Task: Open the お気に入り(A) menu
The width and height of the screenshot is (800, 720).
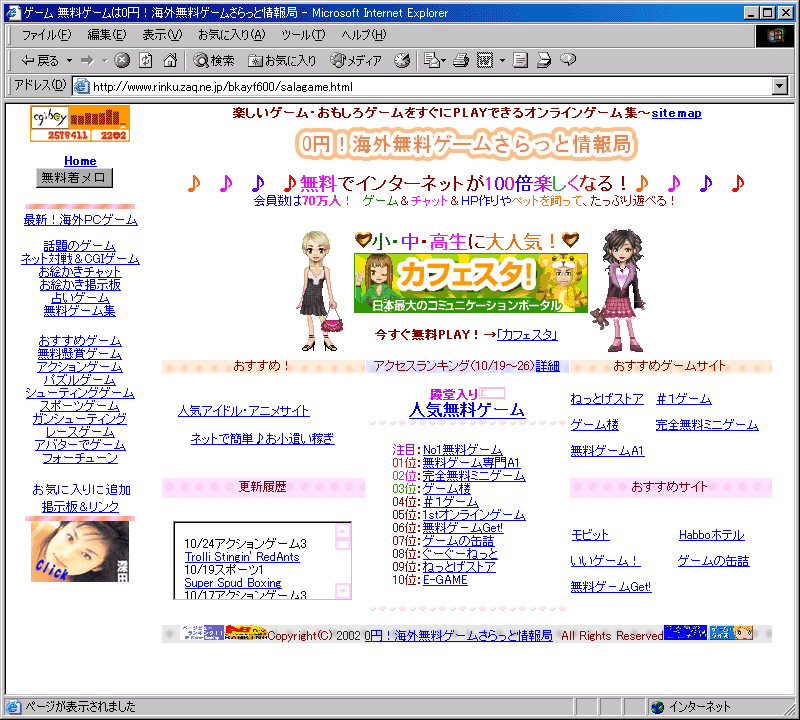Action: (x=232, y=35)
